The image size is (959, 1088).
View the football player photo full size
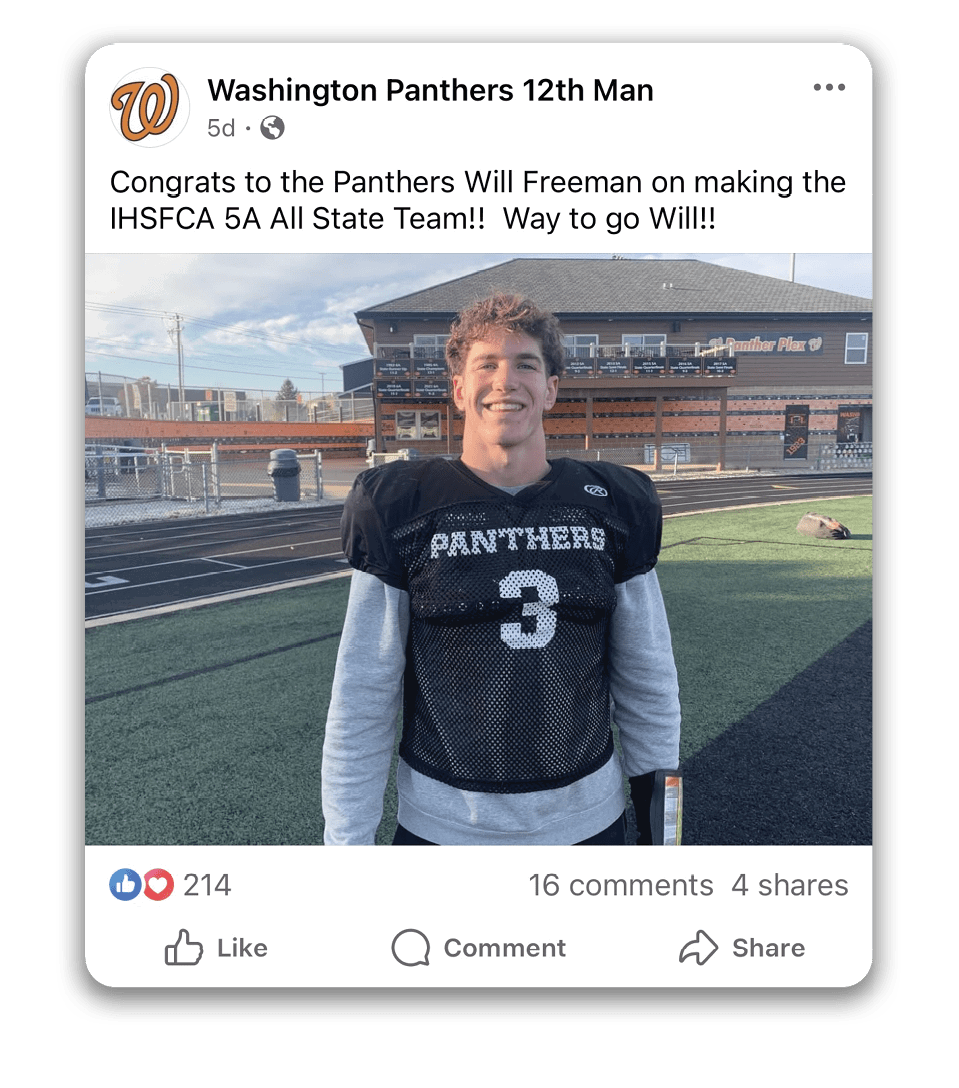tap(478, 548)
